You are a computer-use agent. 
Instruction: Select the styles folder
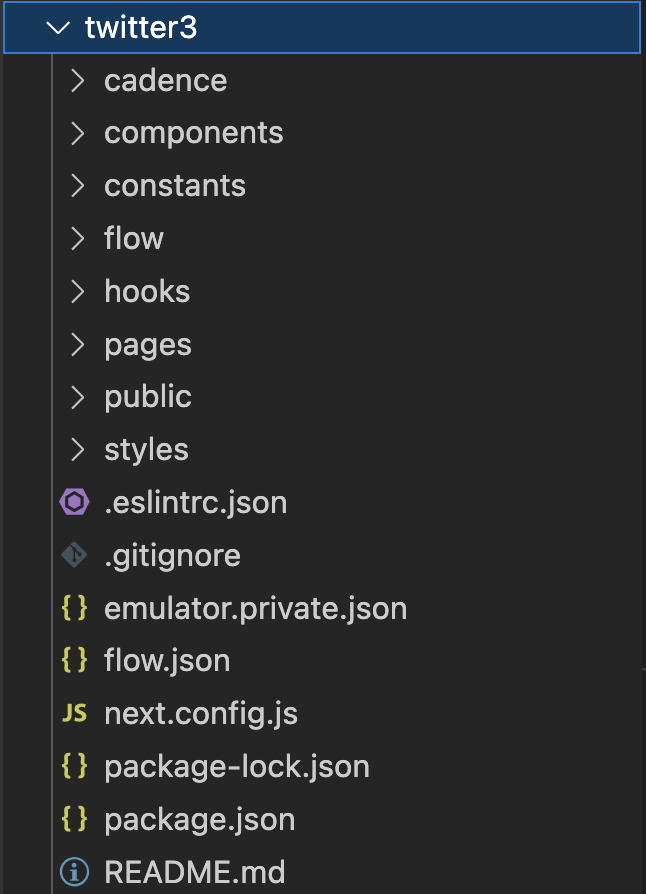[323, 449]
